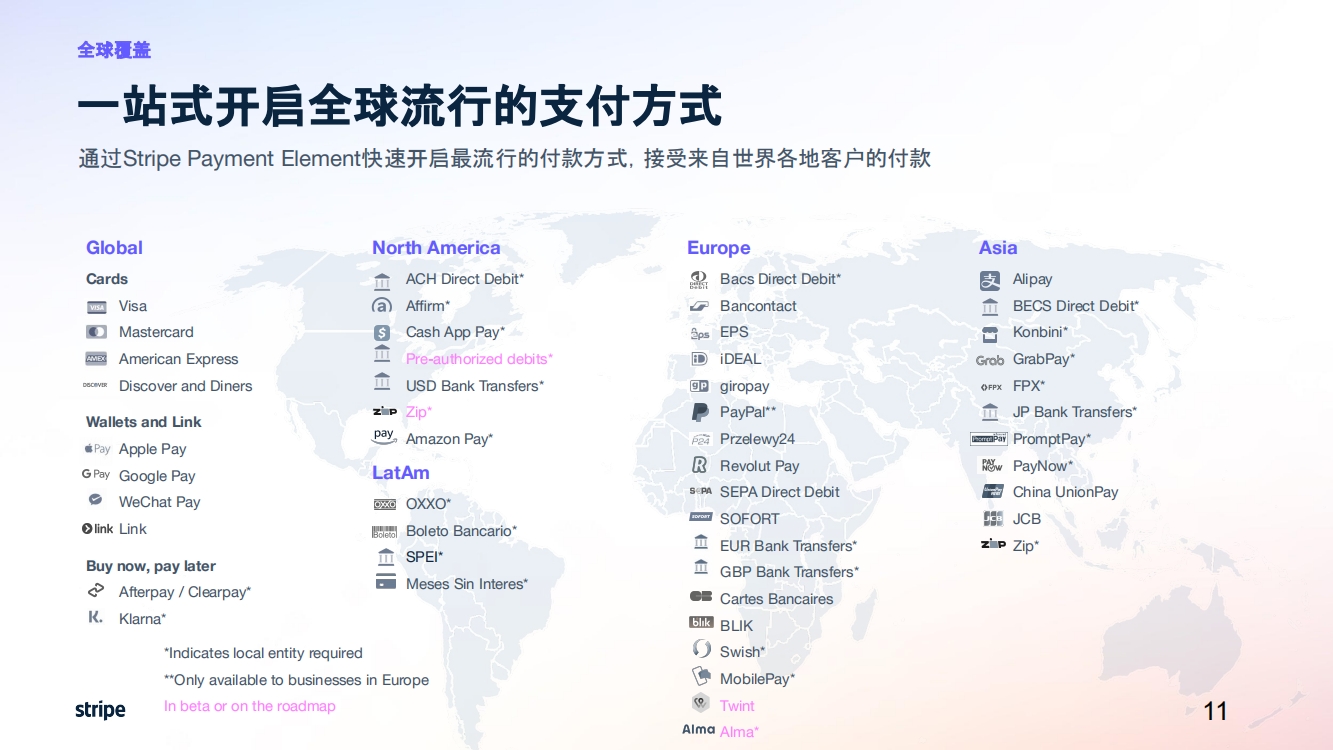Click the page number 11
This screenshot has width=1333, height=750.
(x=1215, y=711)
